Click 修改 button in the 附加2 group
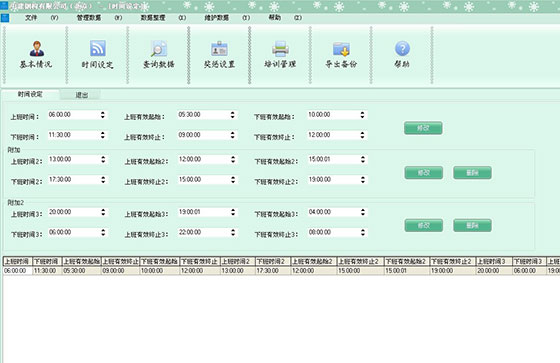560x363 pixels. [424, 225]
